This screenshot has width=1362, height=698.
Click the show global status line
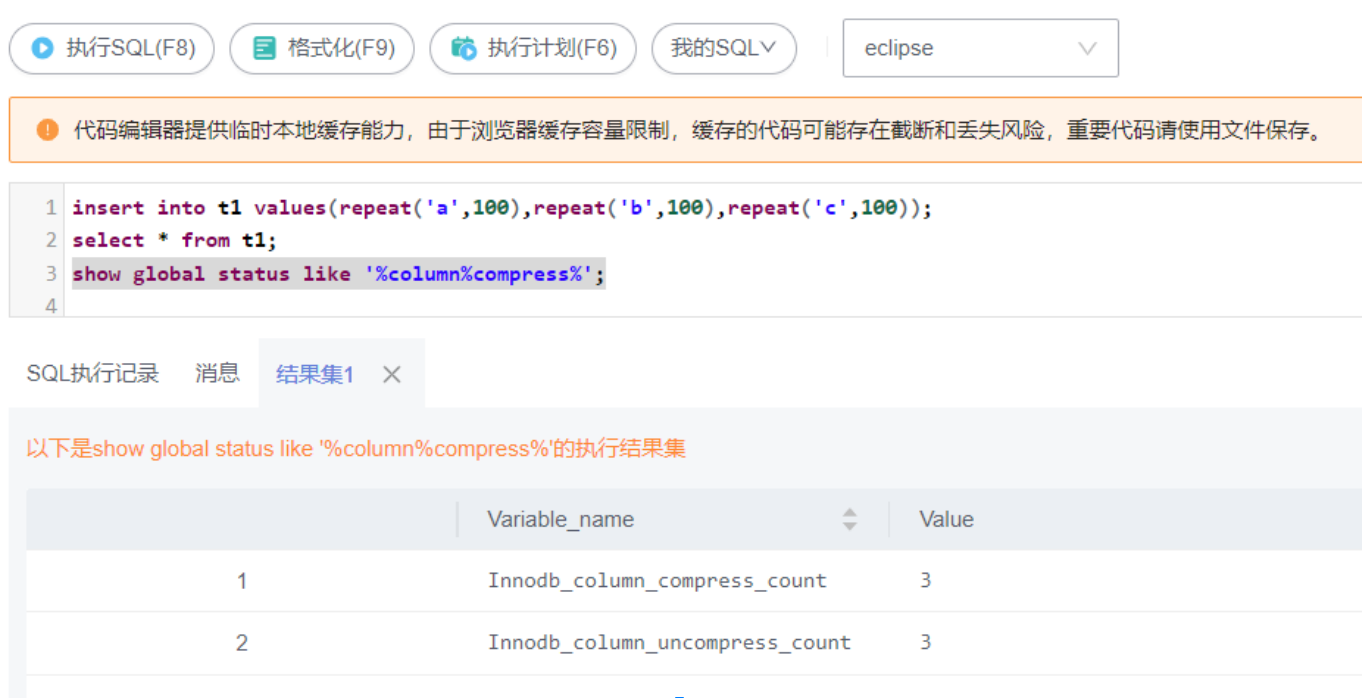point(338,274)
